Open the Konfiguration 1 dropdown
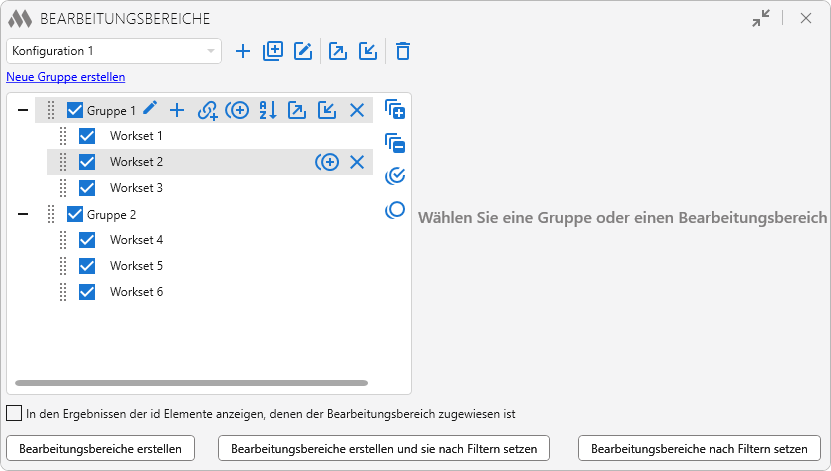The width and height of the screenshot is (831, 471). point(114,51)
